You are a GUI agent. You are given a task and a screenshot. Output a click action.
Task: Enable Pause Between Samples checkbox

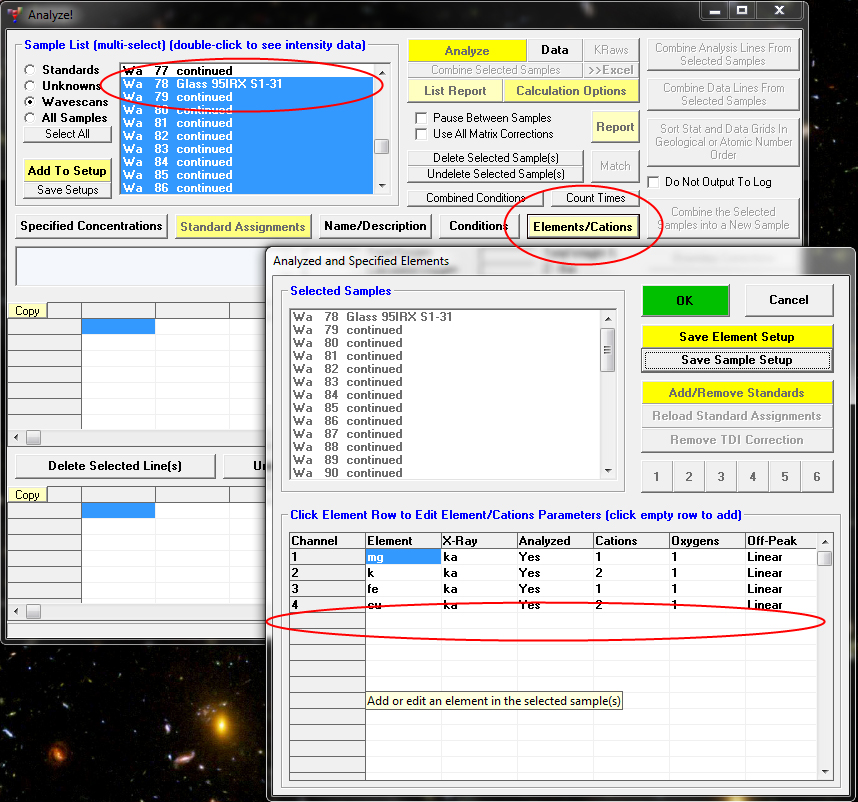(421, 118)
